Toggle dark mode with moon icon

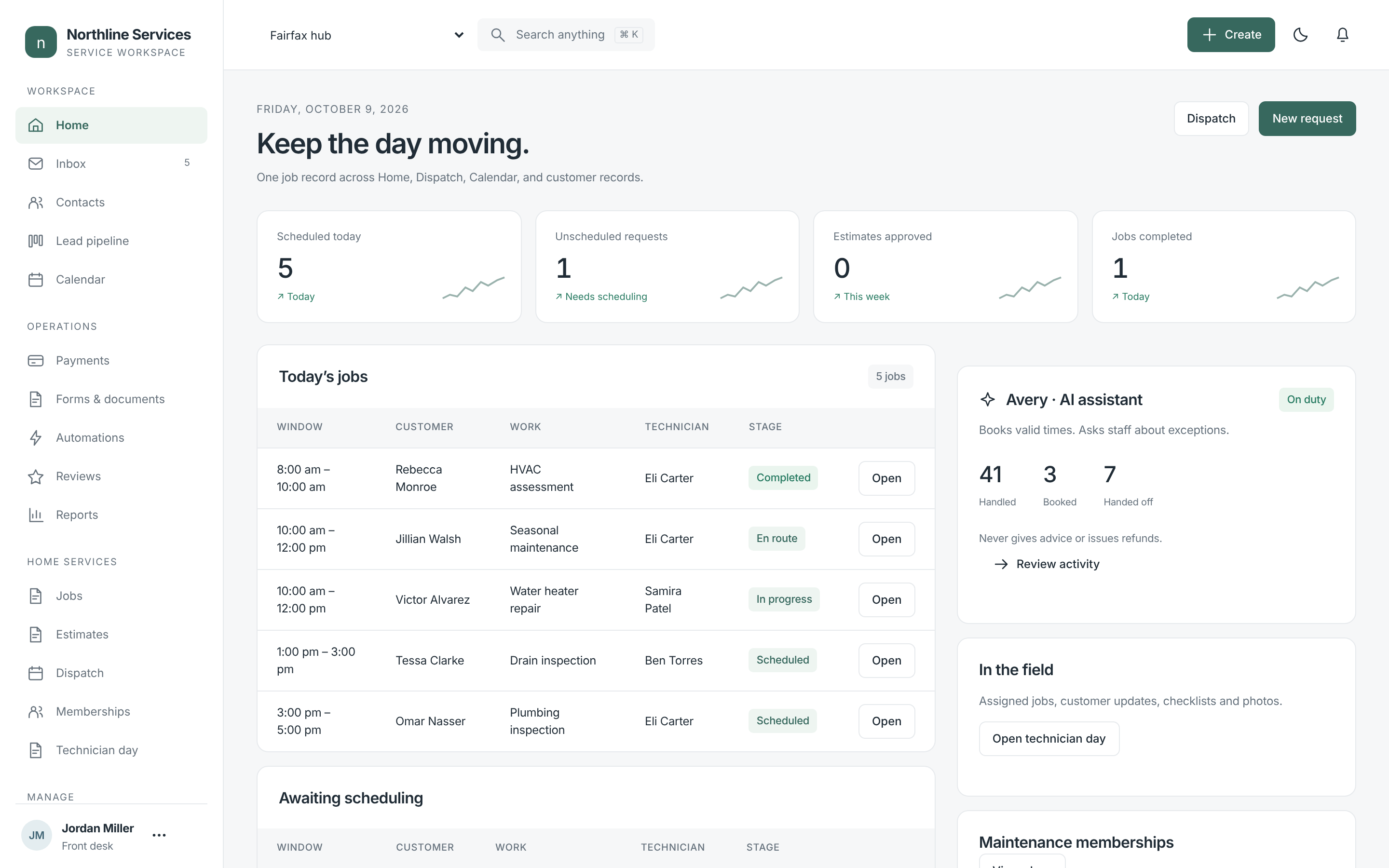click(x=1300, y=35)
